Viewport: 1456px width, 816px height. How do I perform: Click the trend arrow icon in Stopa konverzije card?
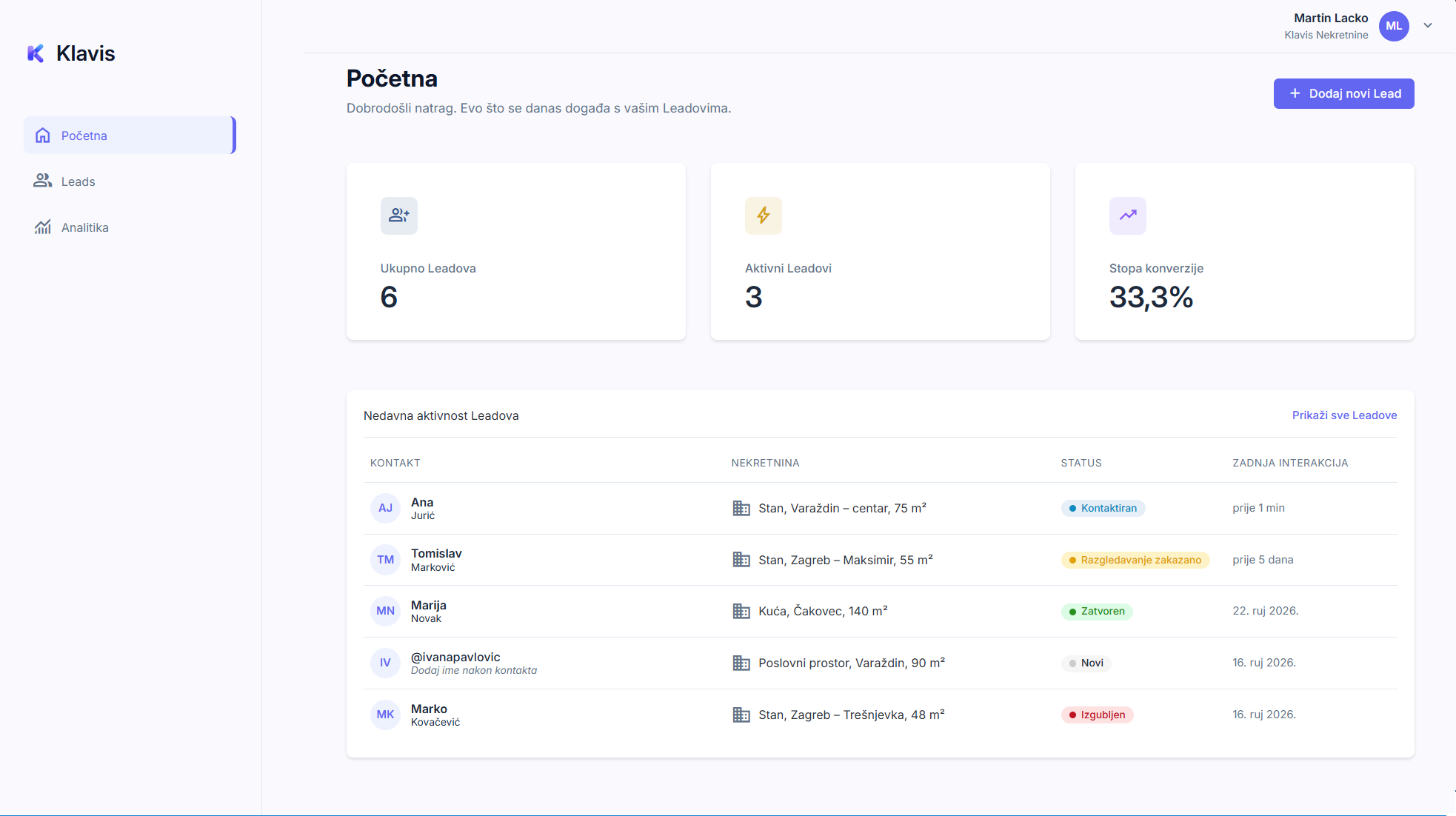1128,215
